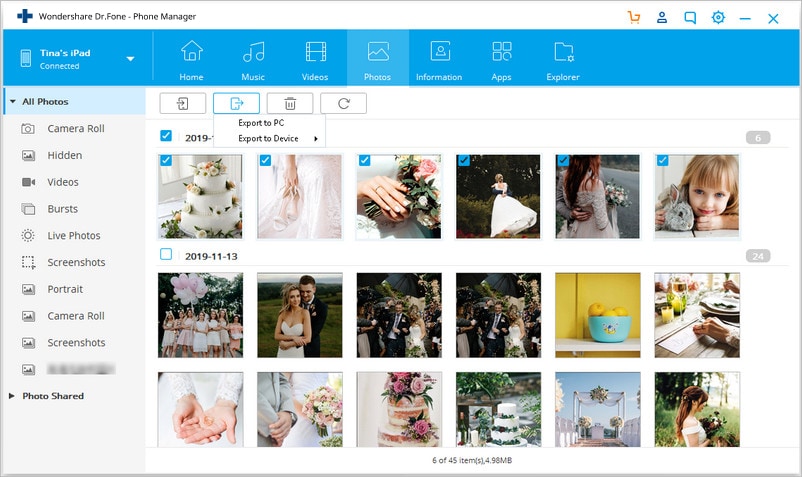This screenshot has height=477, width=802.
Task: Uncheck the first date group checkbox
Action: pos(166,135)
